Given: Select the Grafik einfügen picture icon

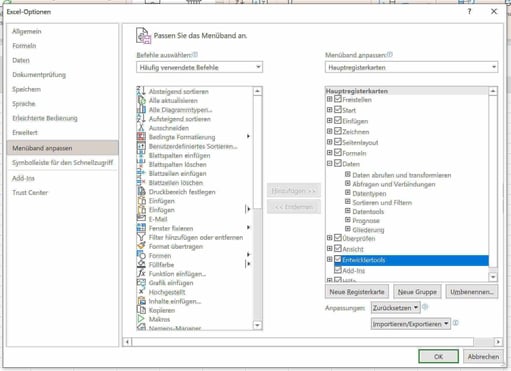Looking at the screenshot, I should point(141,283).
